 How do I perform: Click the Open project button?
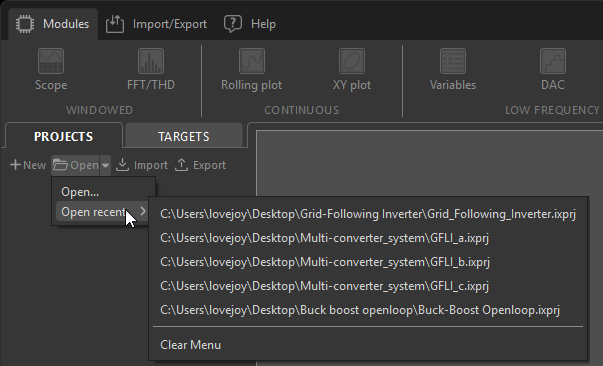point(76,165)
